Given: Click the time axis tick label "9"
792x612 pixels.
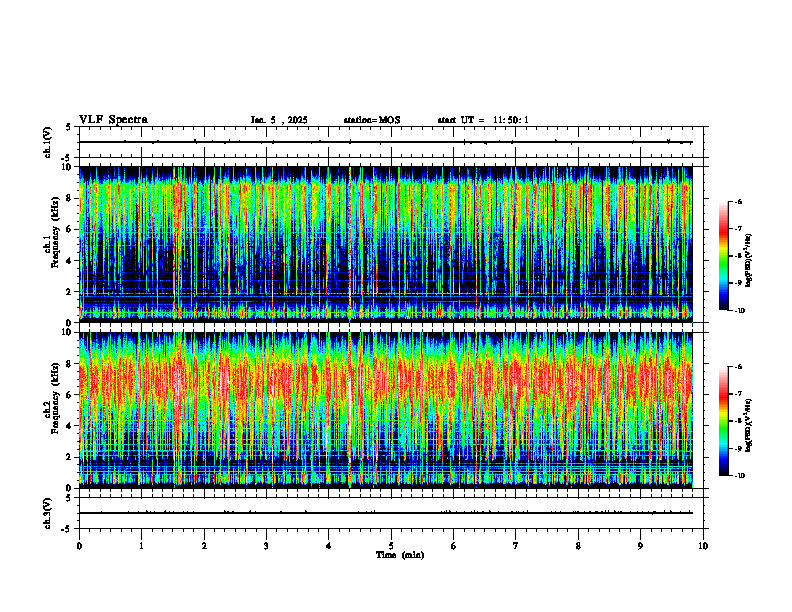Looking at the screenshot, I should pyautogui.click(x=640, y=546).
